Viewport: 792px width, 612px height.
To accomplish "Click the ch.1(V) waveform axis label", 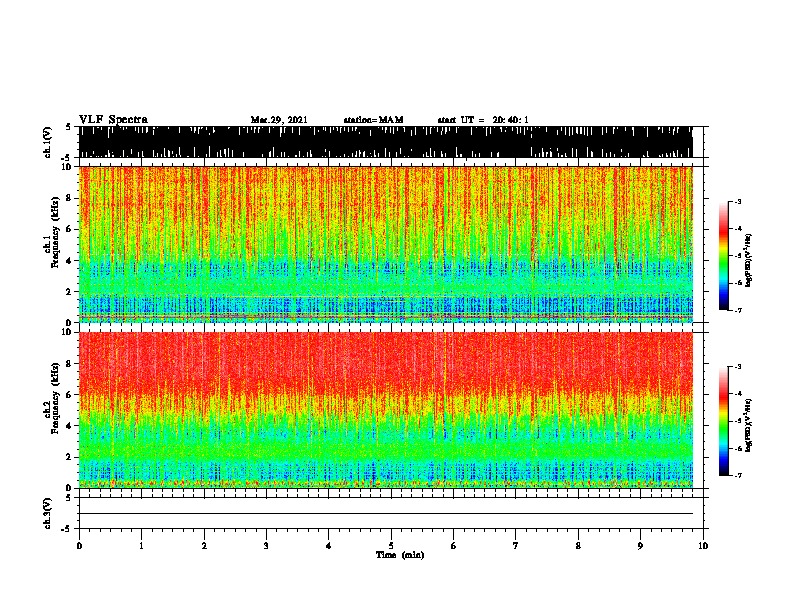I will (47, 142).
